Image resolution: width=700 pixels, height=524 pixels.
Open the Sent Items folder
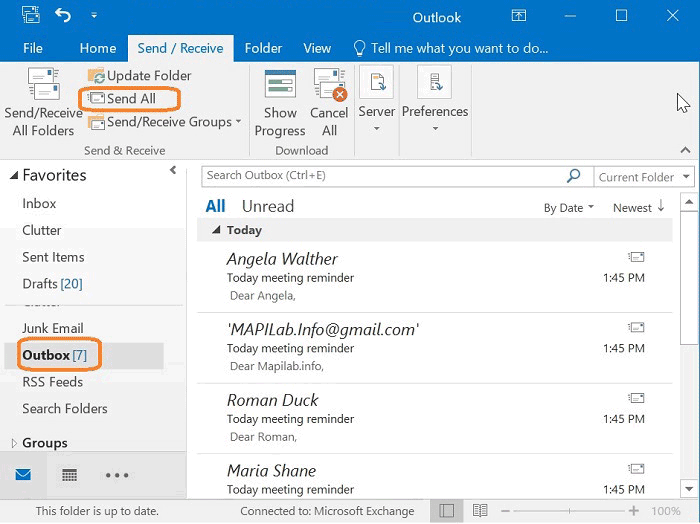[x=53, y=257]
